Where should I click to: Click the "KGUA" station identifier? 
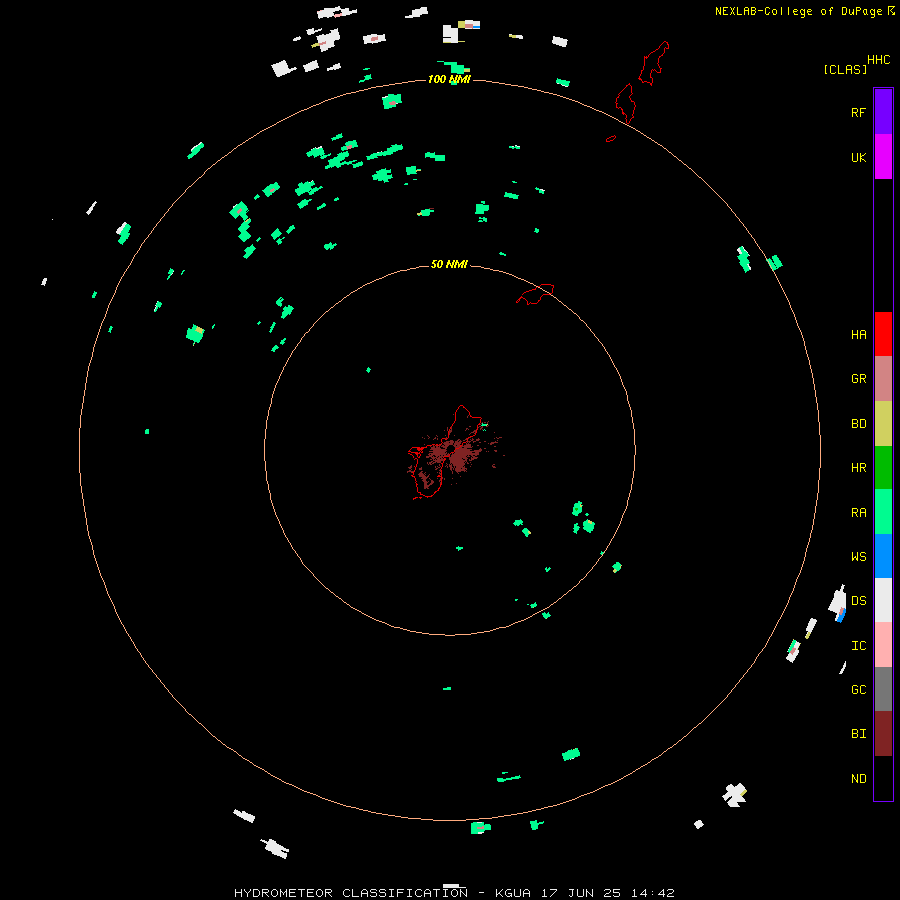[513, 893]
